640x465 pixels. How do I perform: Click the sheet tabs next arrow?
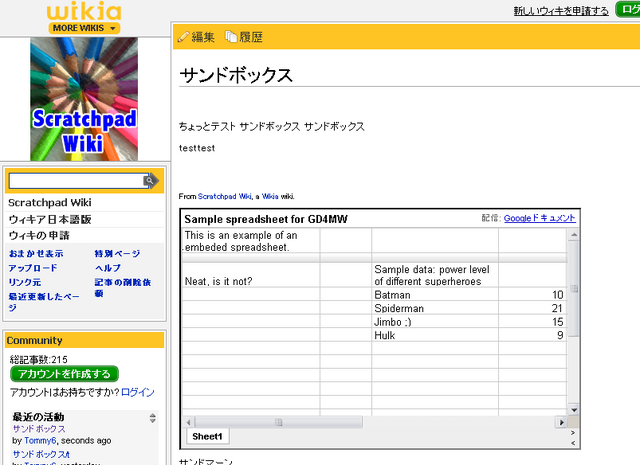(573, 432)
